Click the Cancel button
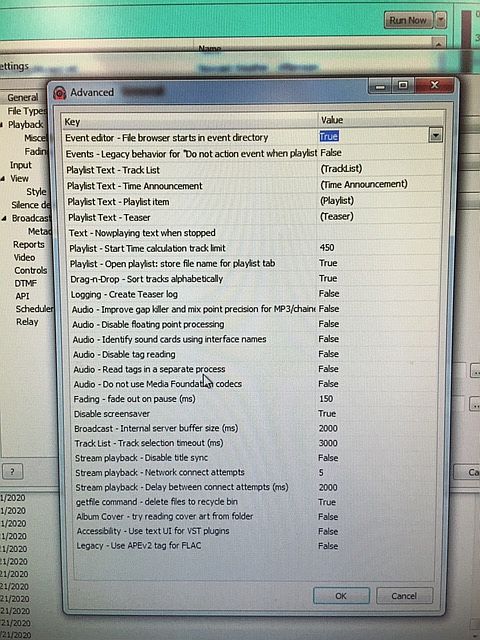The width and height of the screenshot is (480, 640). tap(404, 596)
